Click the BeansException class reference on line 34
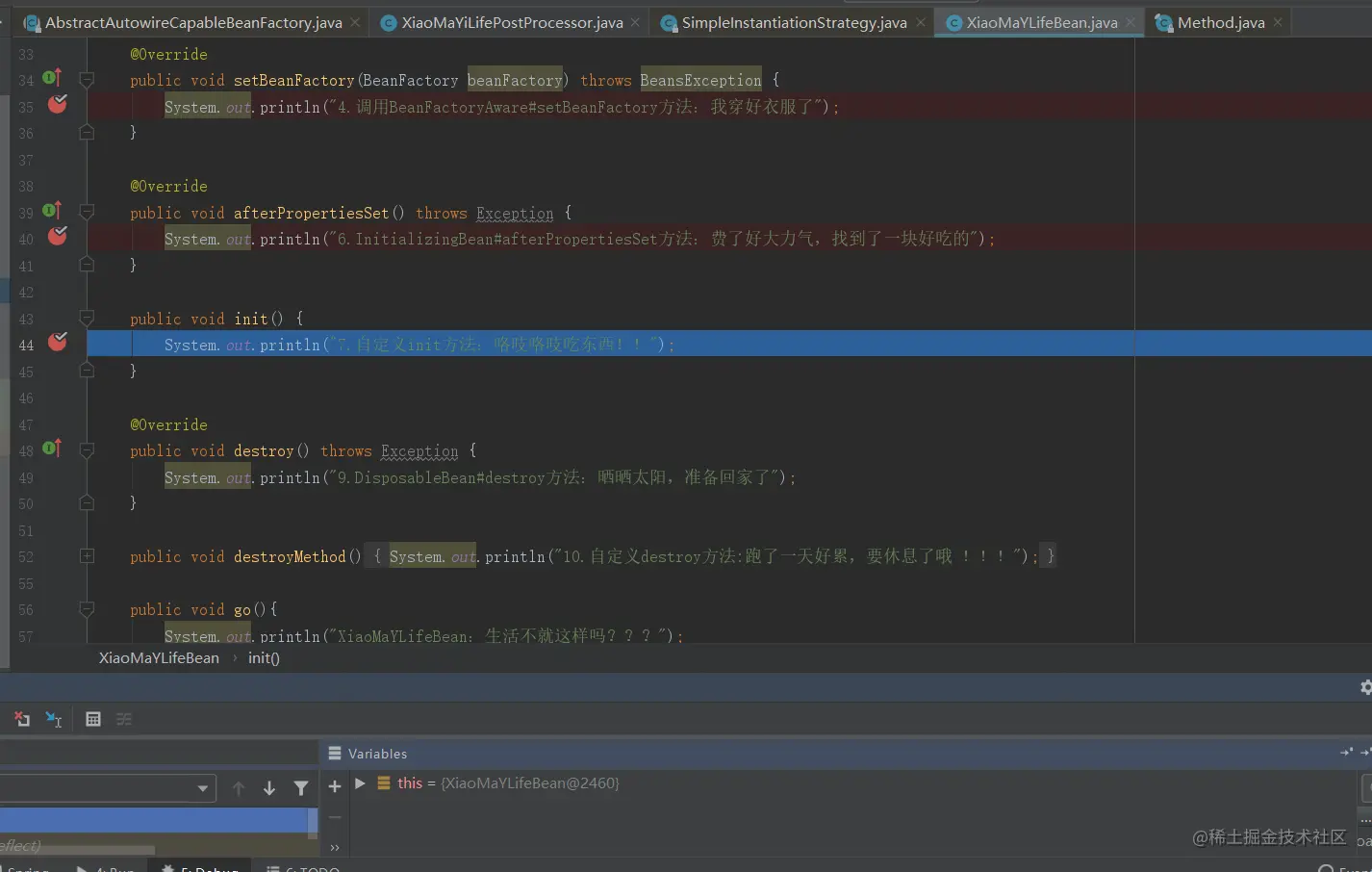 point(700,80)
